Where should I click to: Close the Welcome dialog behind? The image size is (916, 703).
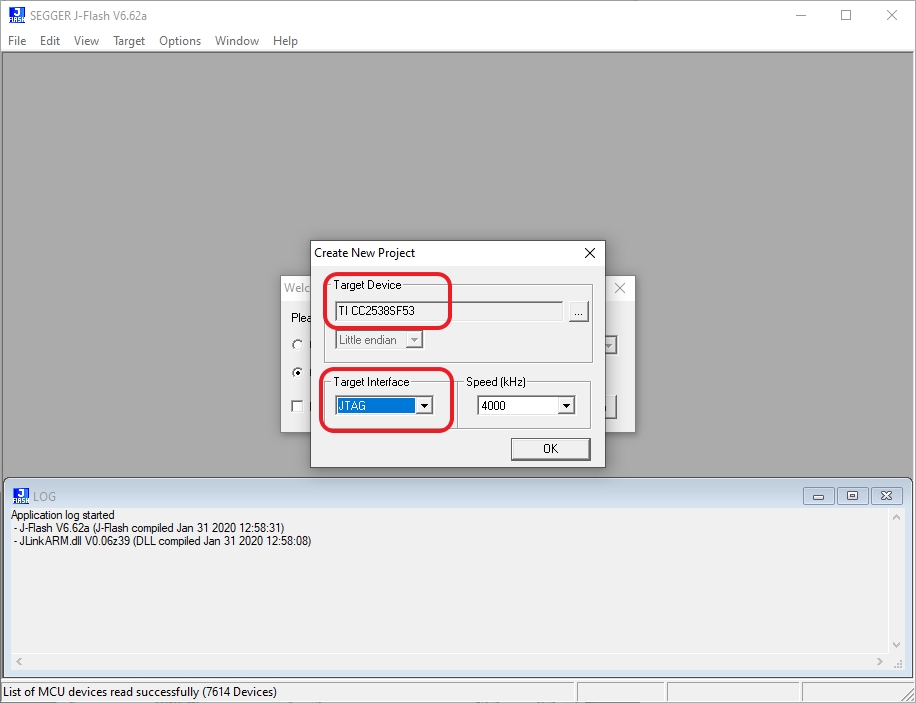pyautogui.click(x=620, y=288)
